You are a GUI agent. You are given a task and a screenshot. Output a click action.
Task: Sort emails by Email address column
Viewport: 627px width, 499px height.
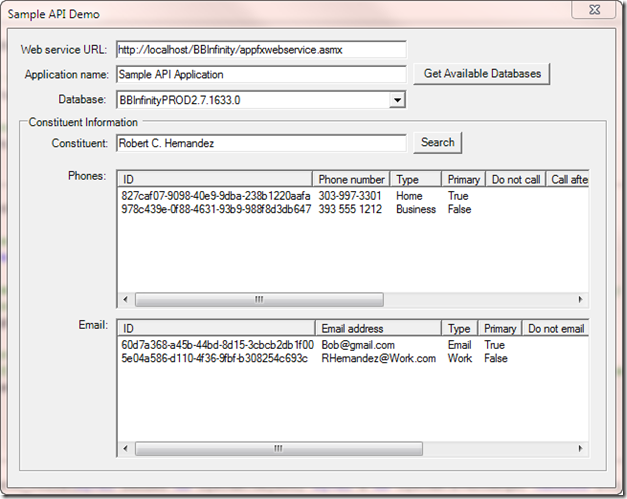click(x=380, y=328)
